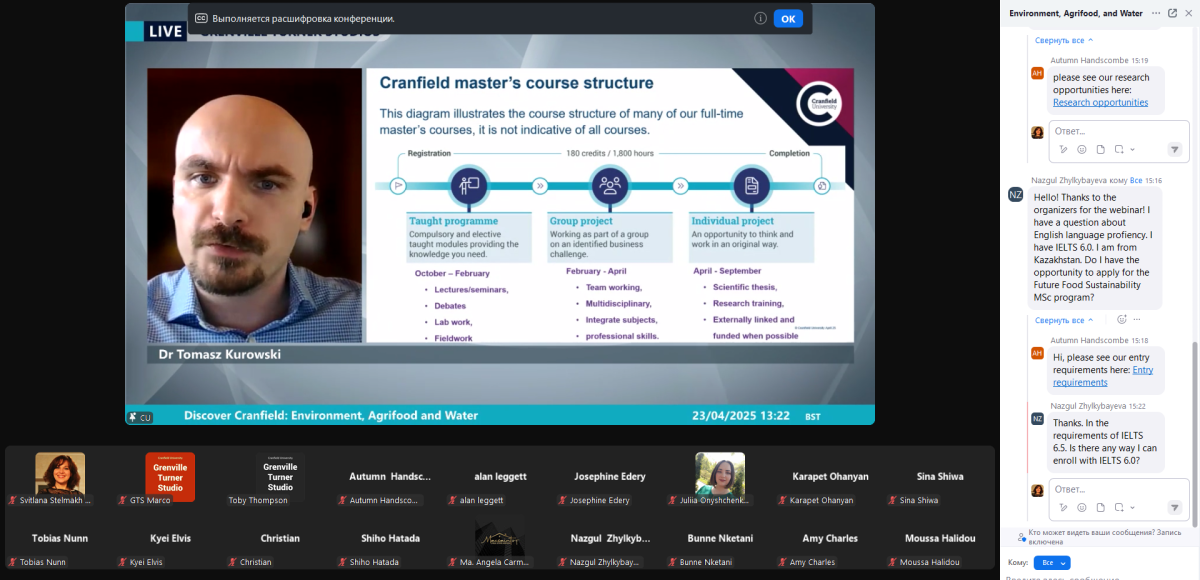
Task: Add a reaction to Nazgul's IELTS 6.0 question
Action: pos(1122,320)
